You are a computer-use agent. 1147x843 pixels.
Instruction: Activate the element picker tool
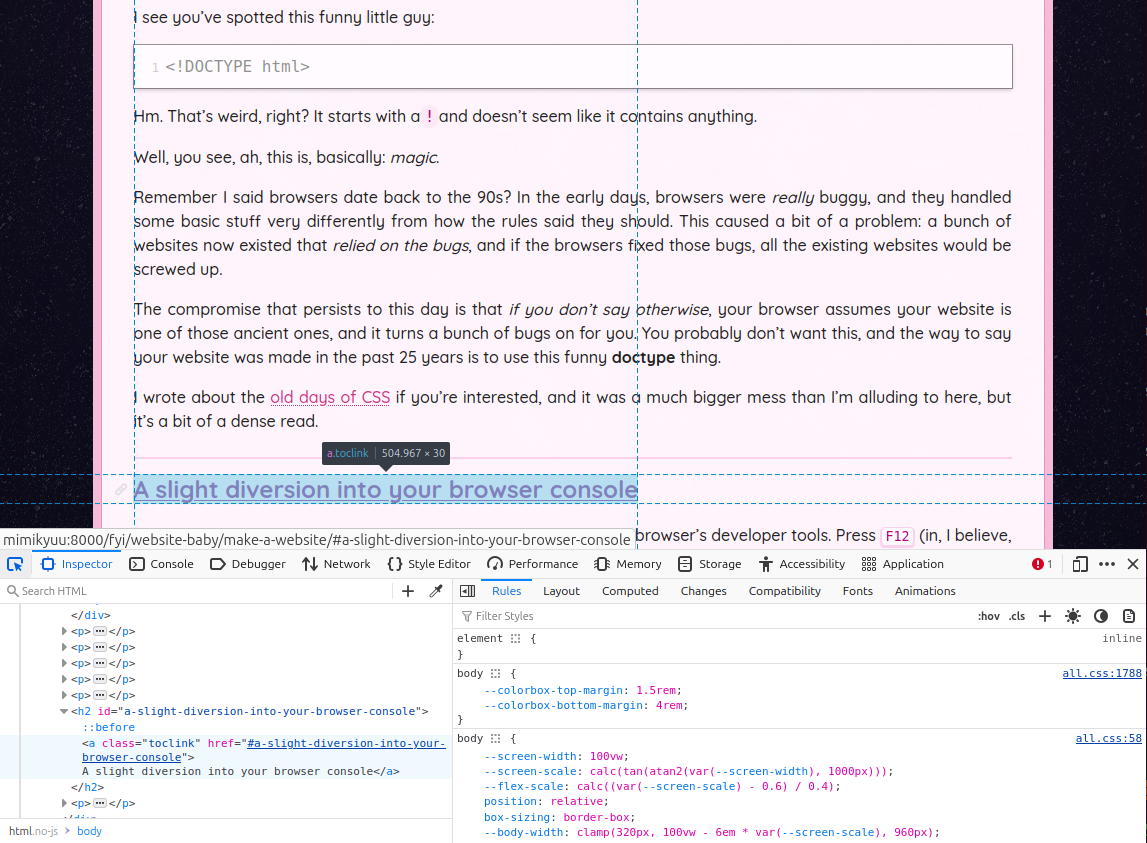click(14, 564)
